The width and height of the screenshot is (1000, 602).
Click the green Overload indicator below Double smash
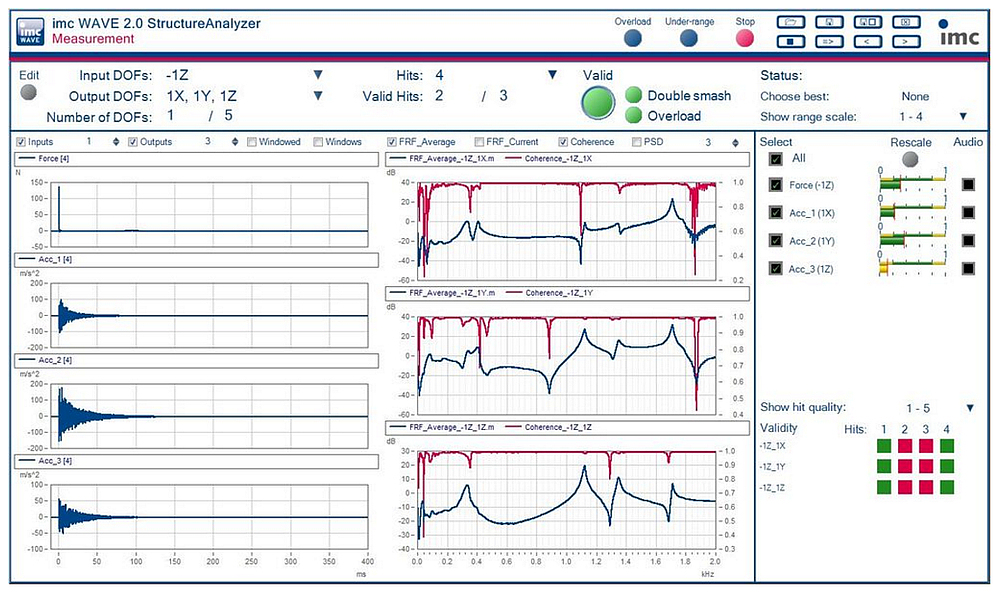pyautogui.click(x=633, y=115)
